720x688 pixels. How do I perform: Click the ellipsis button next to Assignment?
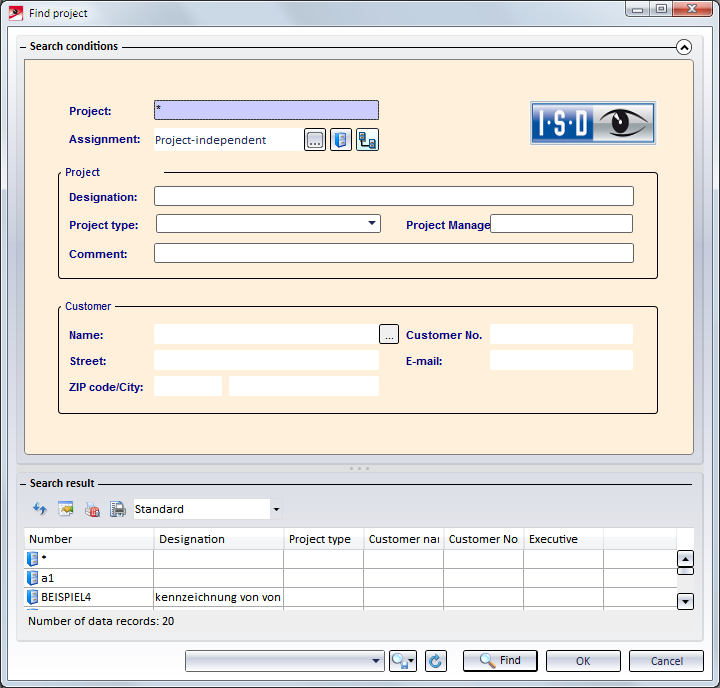[x=315, y=141]
